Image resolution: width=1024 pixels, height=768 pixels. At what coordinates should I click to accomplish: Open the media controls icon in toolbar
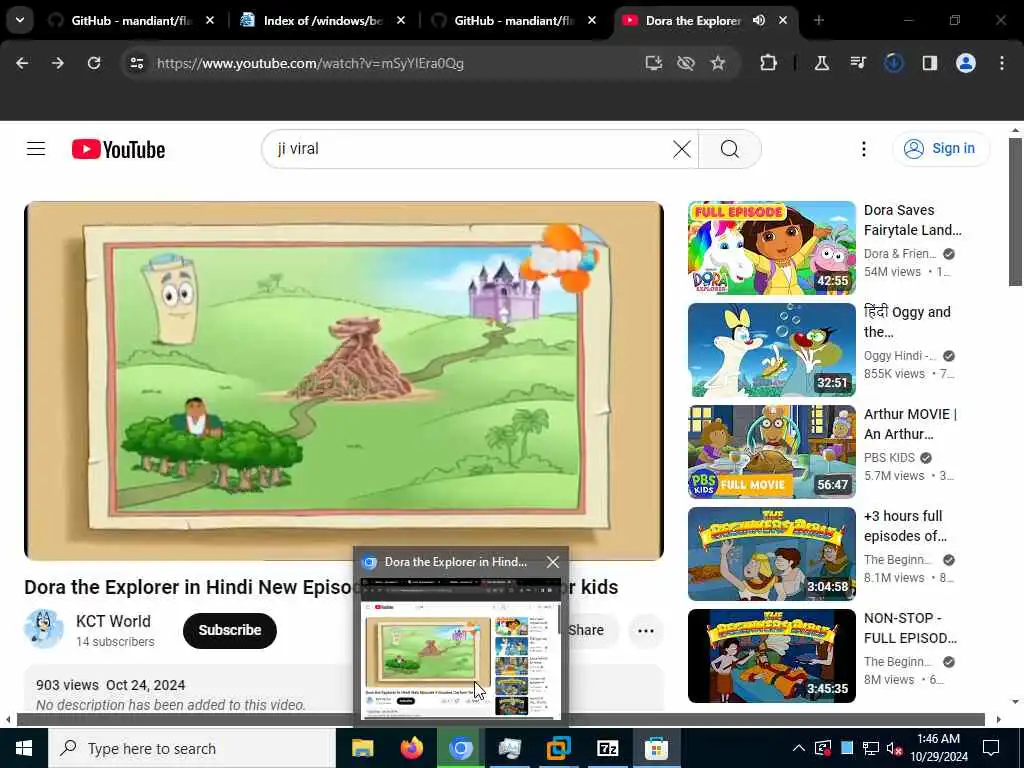[x=857, y=63]
